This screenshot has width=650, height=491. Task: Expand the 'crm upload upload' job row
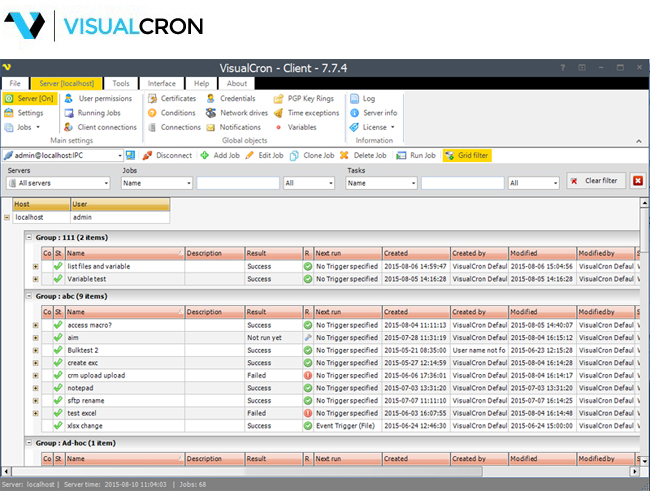36,376
